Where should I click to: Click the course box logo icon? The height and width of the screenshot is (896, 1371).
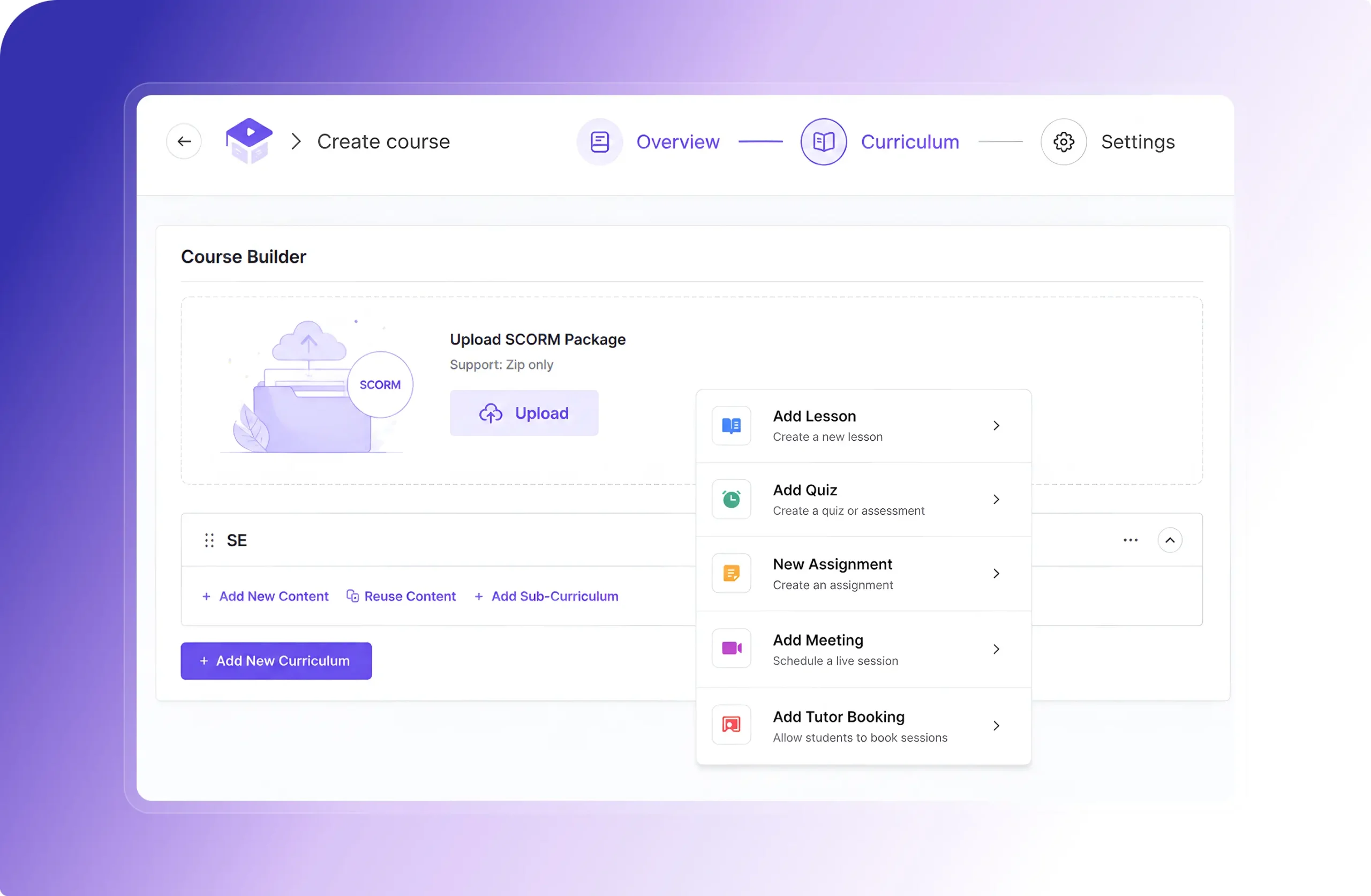coord(249,141)
